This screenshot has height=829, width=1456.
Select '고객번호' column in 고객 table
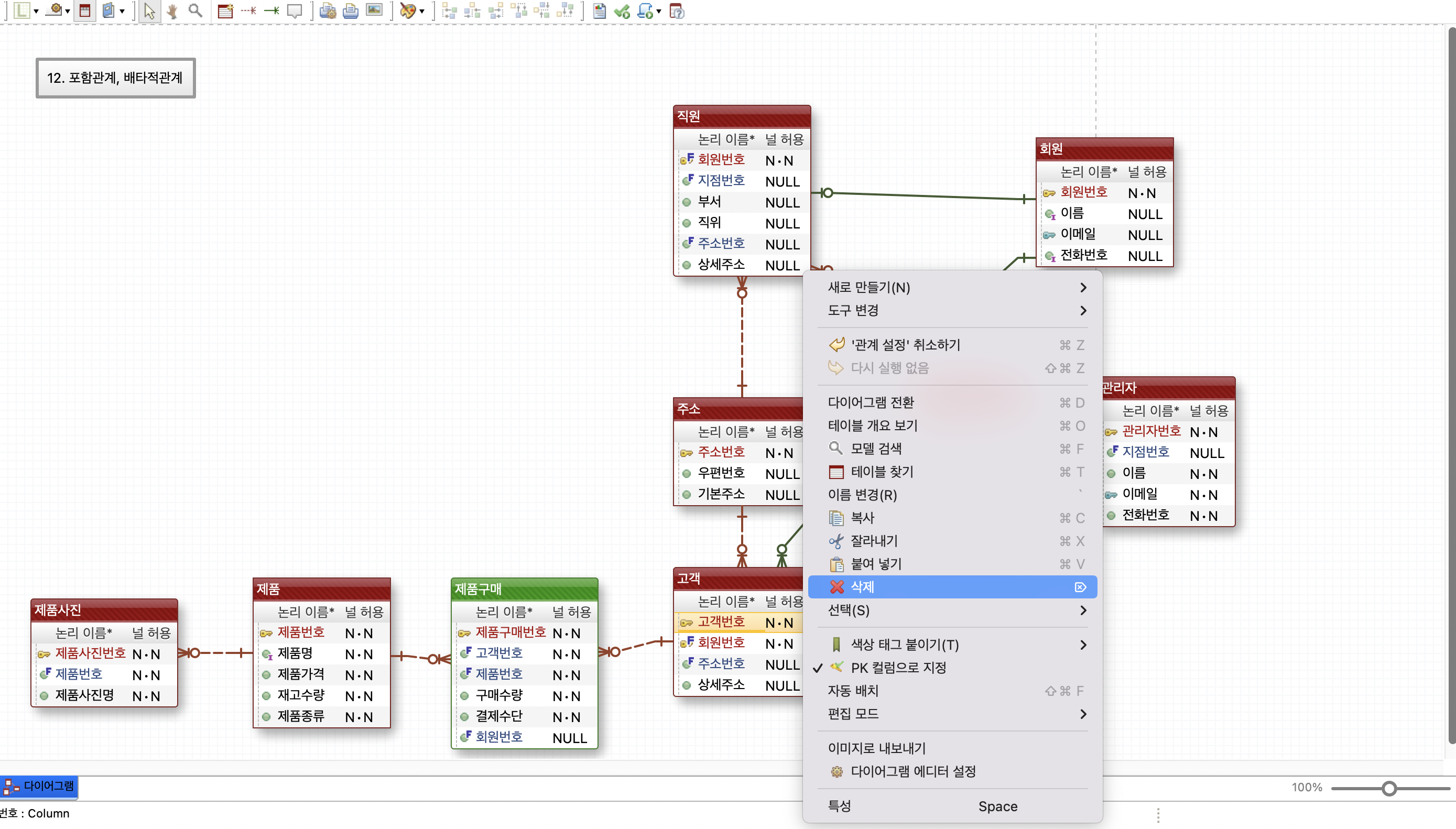pyautogui.click(x=738, y=623)
